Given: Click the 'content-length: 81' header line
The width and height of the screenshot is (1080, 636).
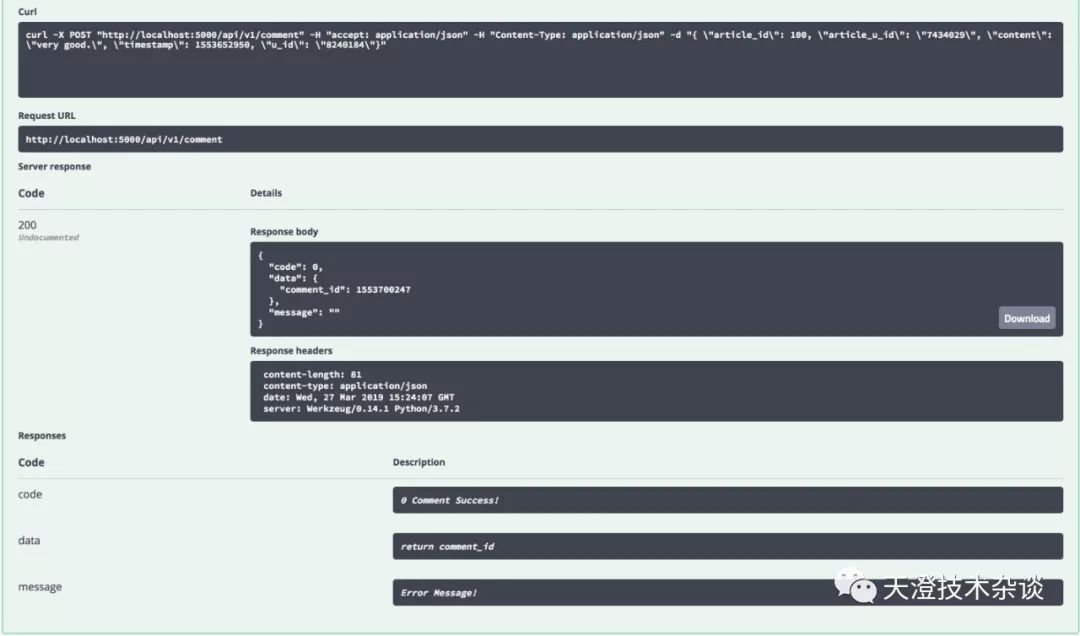Looking at the screenshot, I should click(312, 375).
